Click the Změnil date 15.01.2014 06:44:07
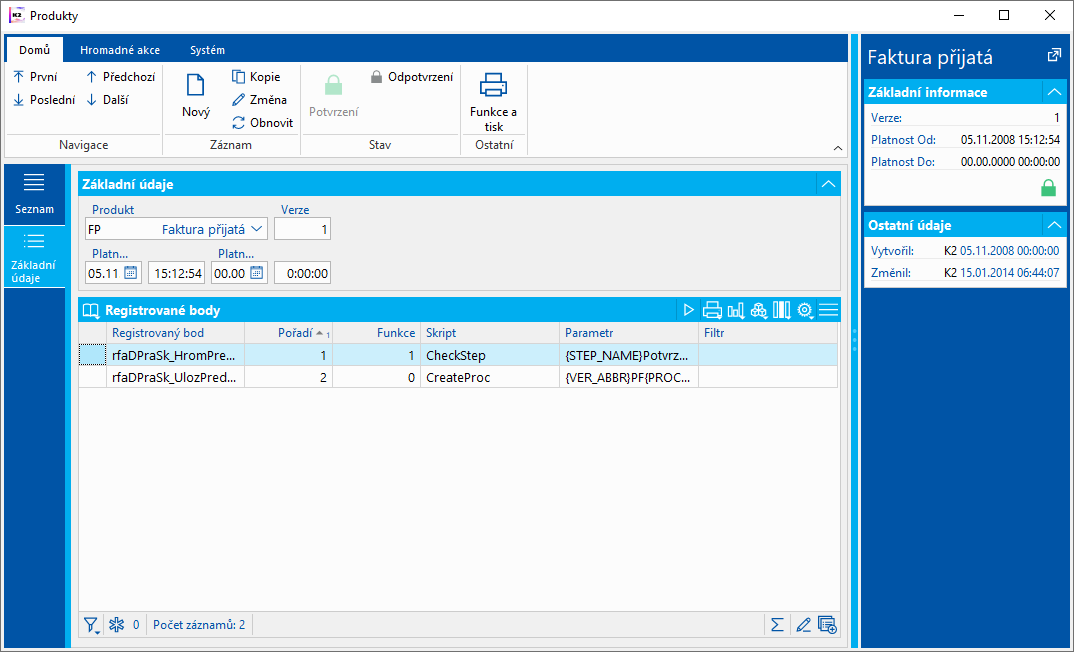This screenshot has width=1074, height=652. pos(1010,273)
